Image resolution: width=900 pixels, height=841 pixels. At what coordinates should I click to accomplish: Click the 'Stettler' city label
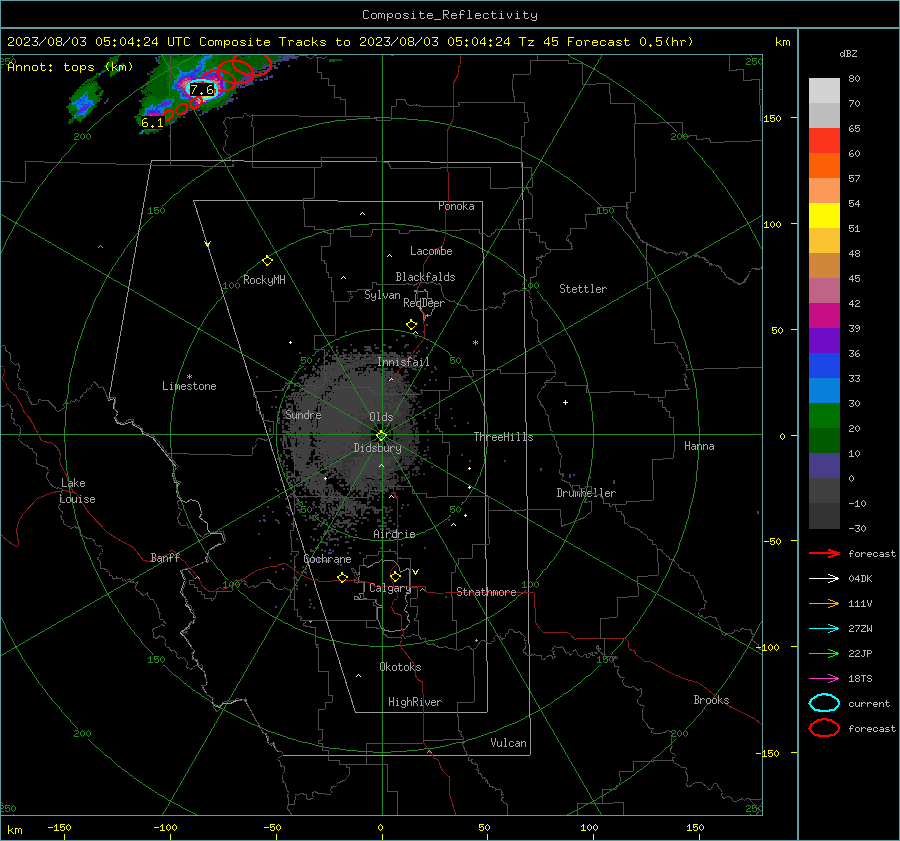pos(583,289)
